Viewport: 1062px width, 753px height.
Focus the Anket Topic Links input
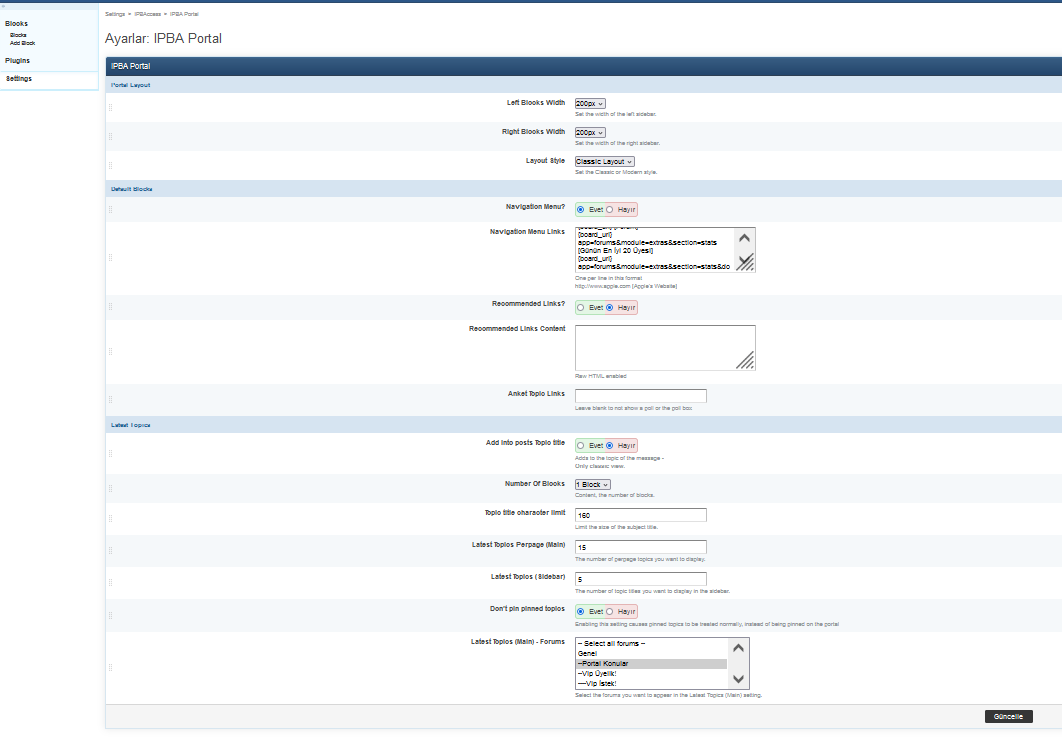coord(641,396)
